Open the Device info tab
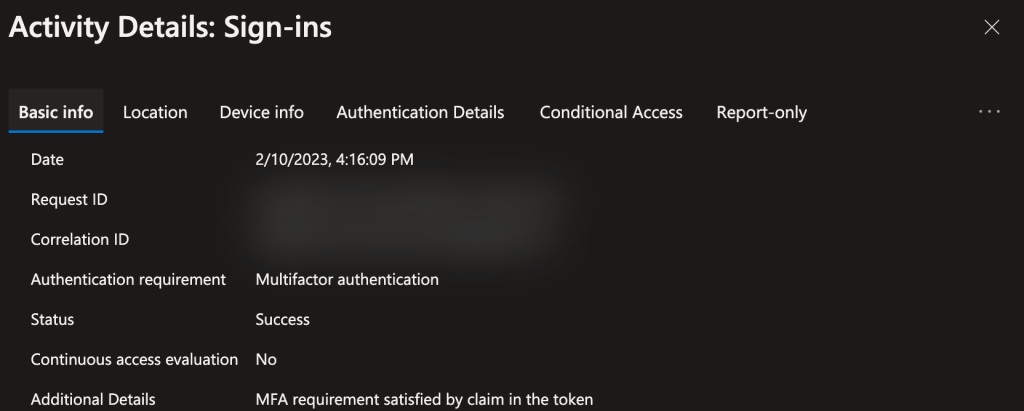Image resolution: width=1024 pixels, height=411 pixels. (x=262, y=112)
